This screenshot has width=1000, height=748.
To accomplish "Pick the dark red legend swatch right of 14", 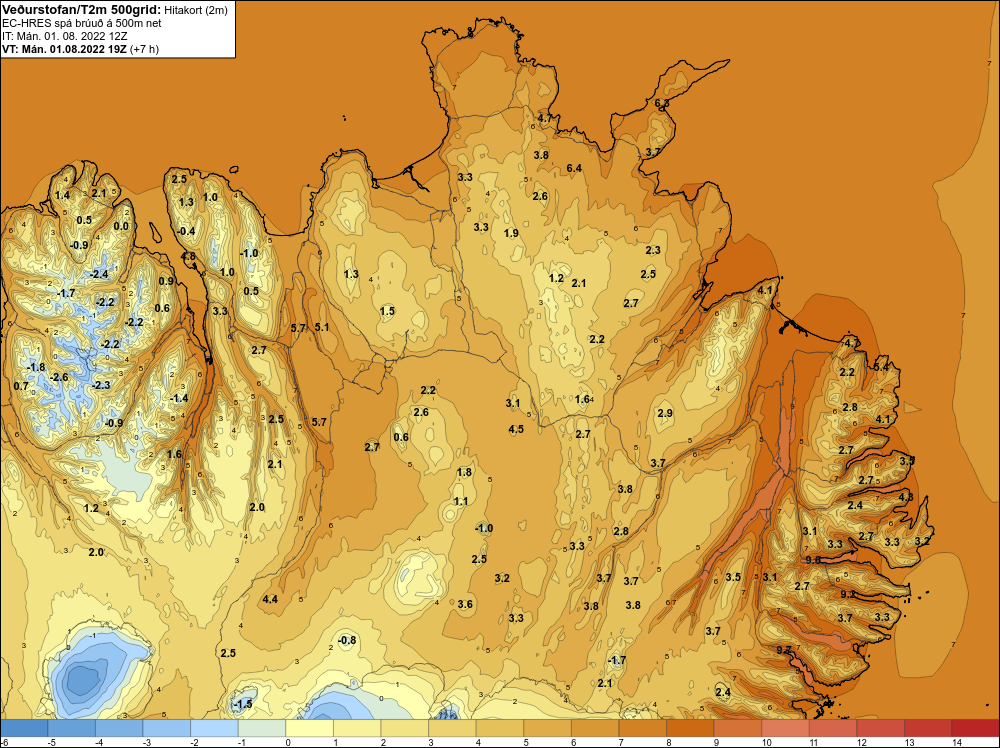I will pos(976,728).
